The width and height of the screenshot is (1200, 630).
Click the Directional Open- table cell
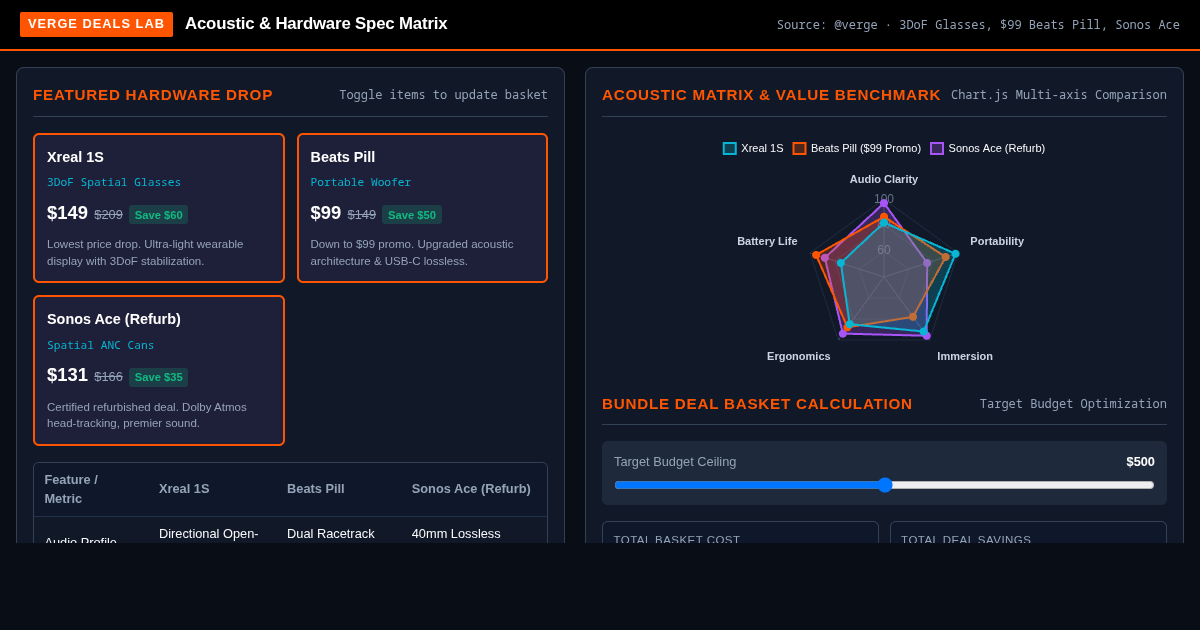208,534
